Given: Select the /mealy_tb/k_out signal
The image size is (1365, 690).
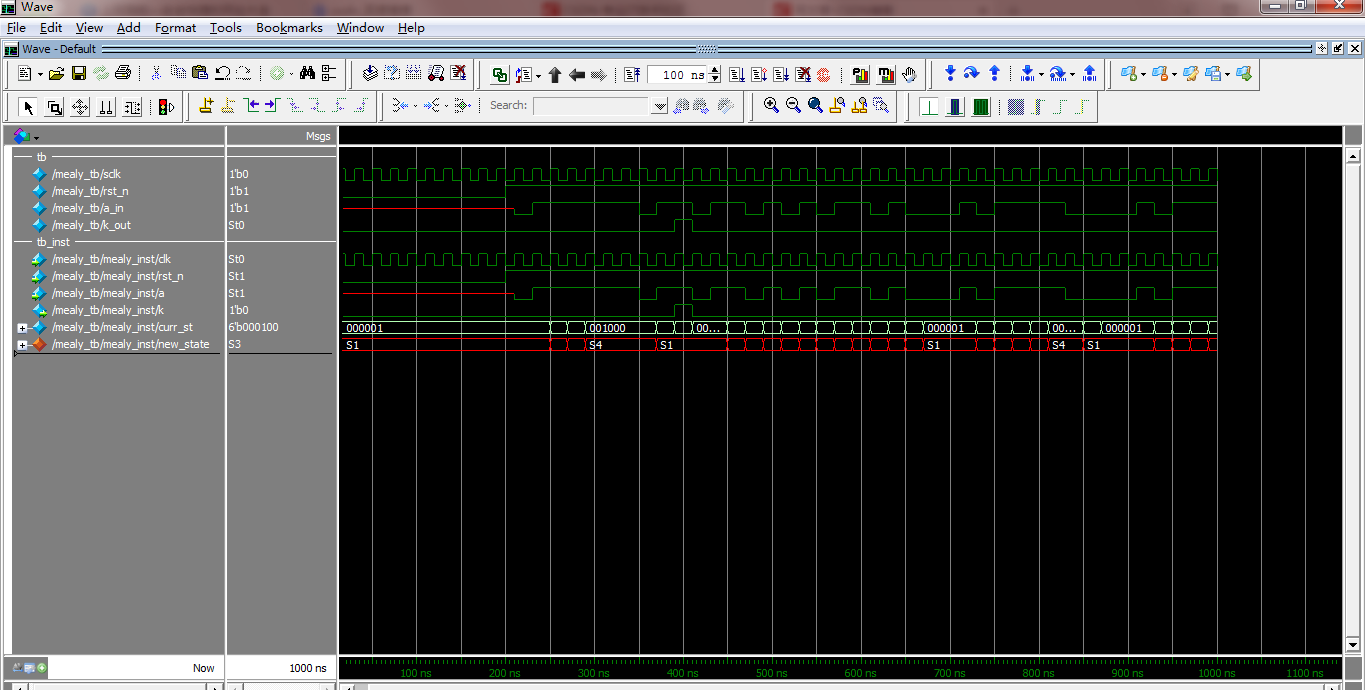Looking at the screenshot, I should [91, 225].
